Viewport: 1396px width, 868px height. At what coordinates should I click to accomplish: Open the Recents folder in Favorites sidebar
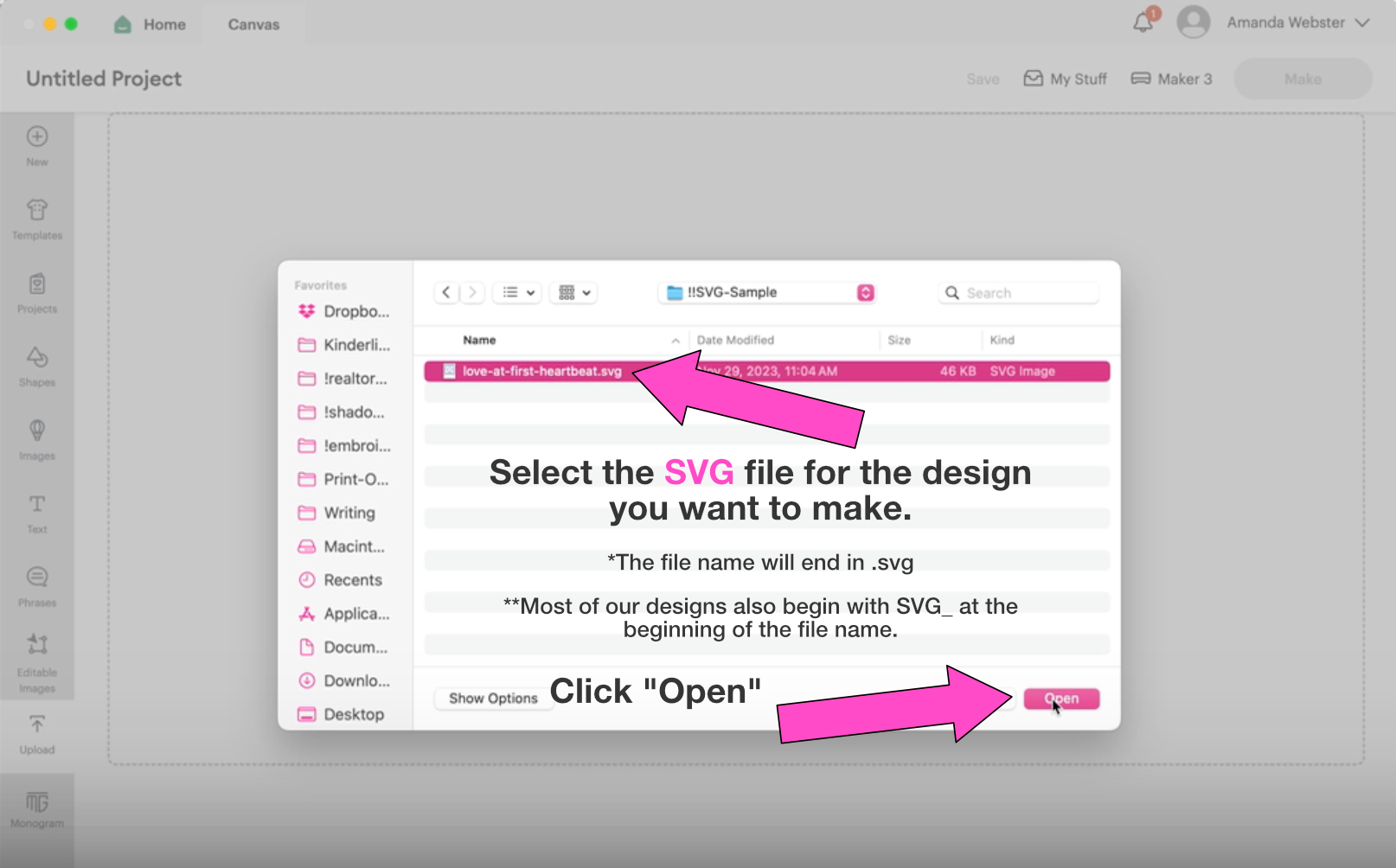(352, 580)
